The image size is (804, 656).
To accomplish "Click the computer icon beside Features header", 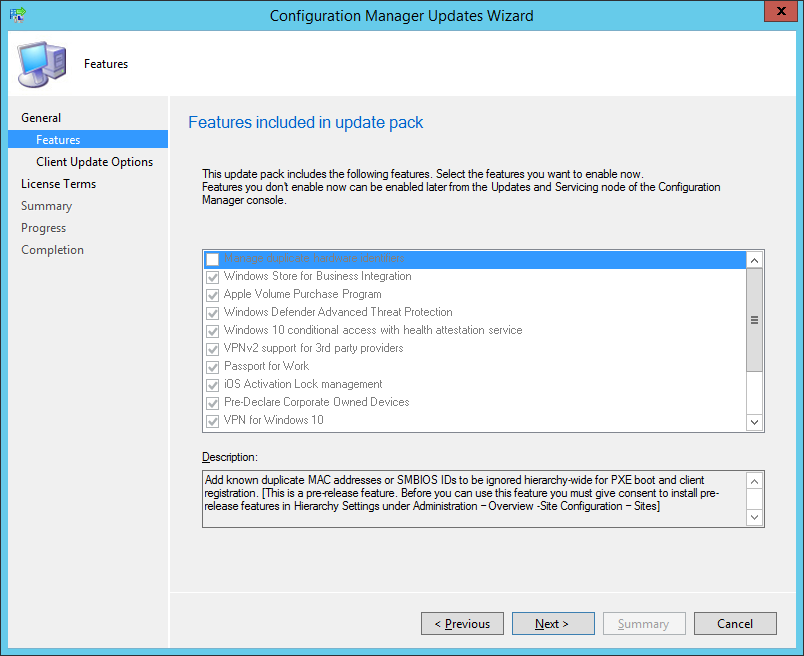I will point(42,65).
